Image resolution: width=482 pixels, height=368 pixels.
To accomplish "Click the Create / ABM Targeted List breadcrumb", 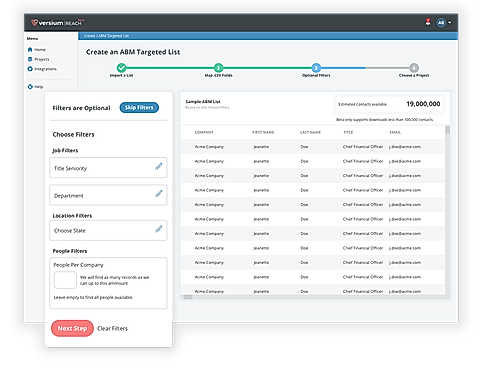I will pos(106,36).
